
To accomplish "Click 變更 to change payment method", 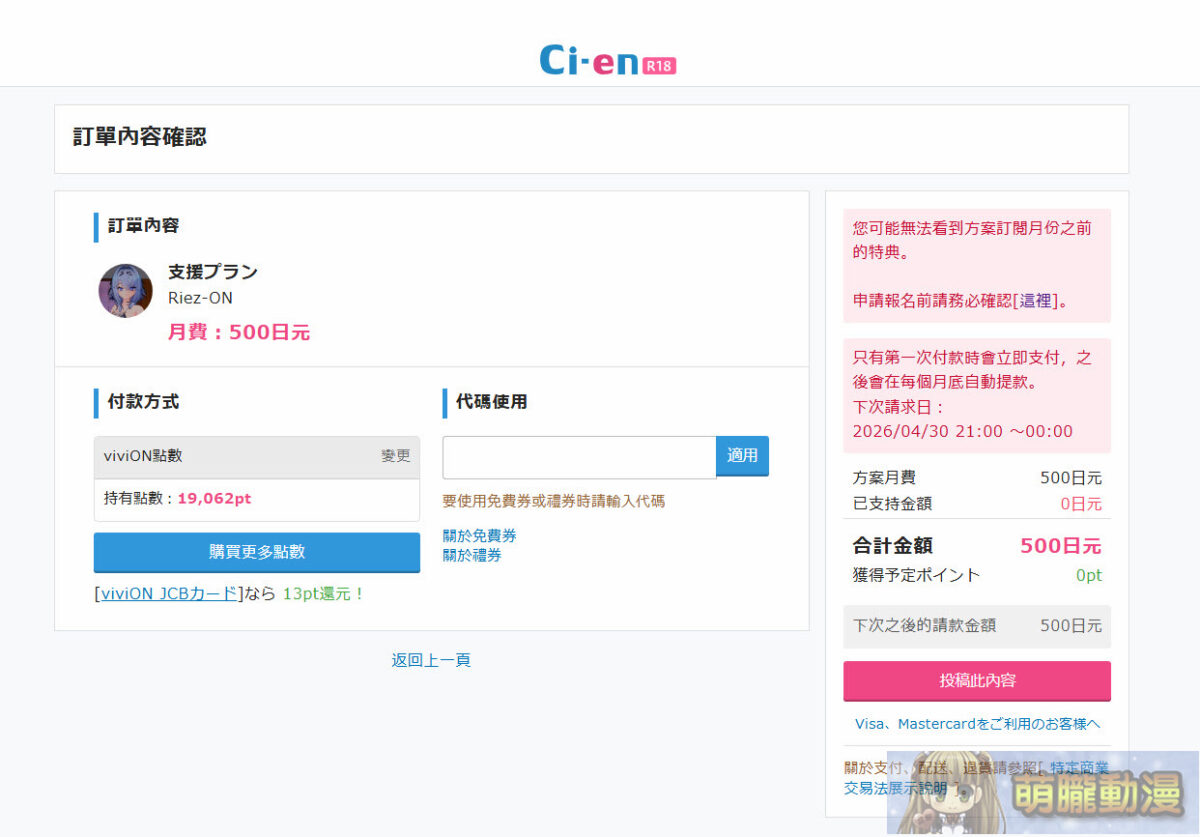I will coord(395,456).
